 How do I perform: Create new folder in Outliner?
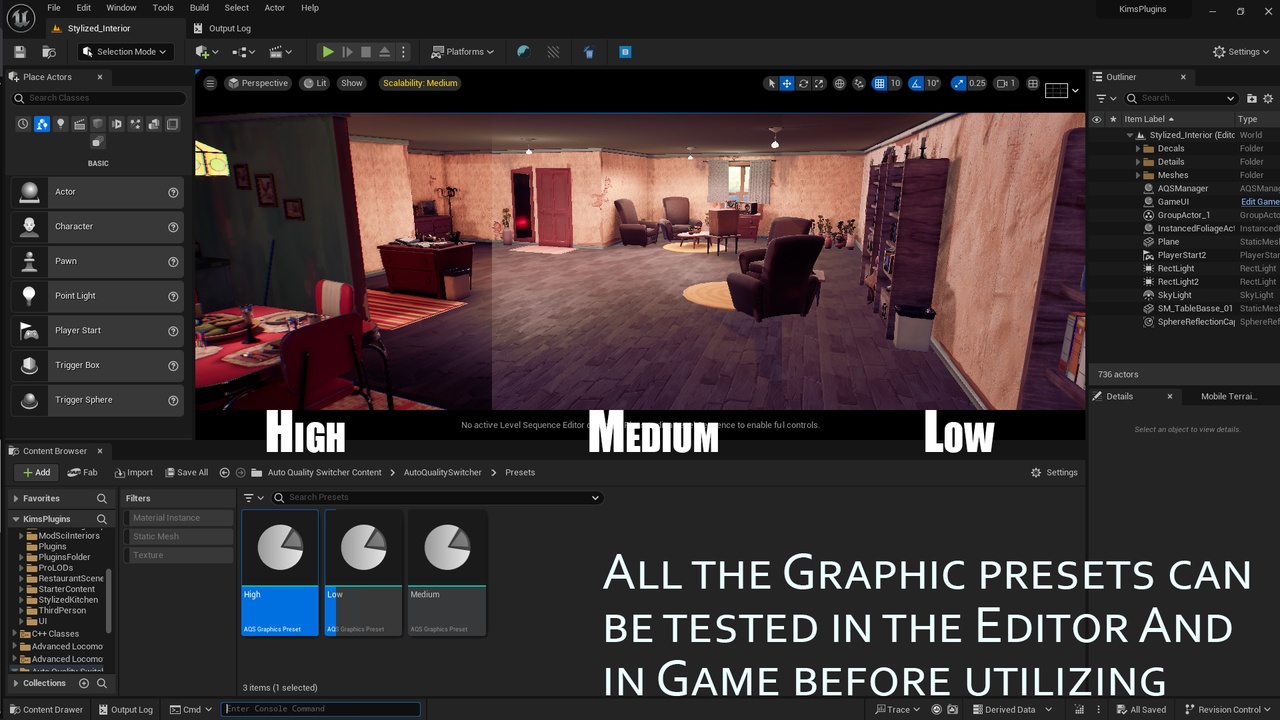[x=1250, y=98]
